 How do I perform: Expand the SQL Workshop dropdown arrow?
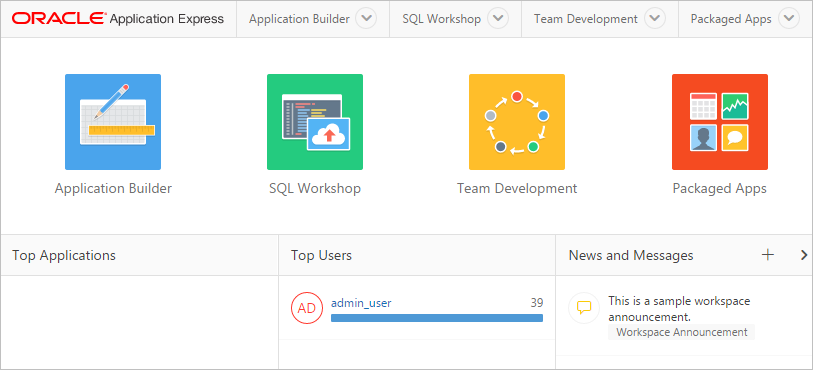tap(498, 19)
